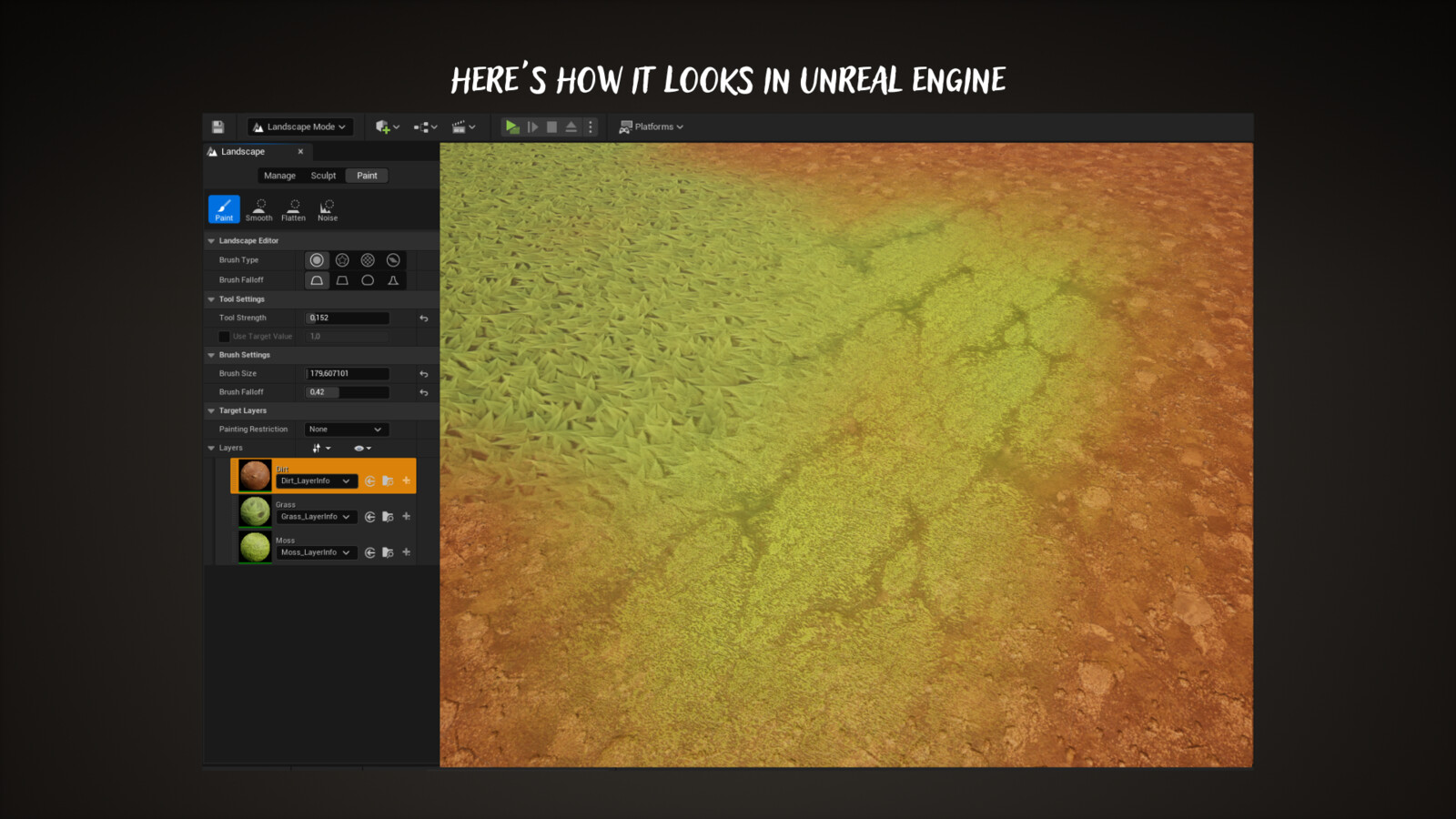Use selected asset for Grass layer
Image resolution: width=1456 pixels, height=819 pixels.
[x=369, y=517]
